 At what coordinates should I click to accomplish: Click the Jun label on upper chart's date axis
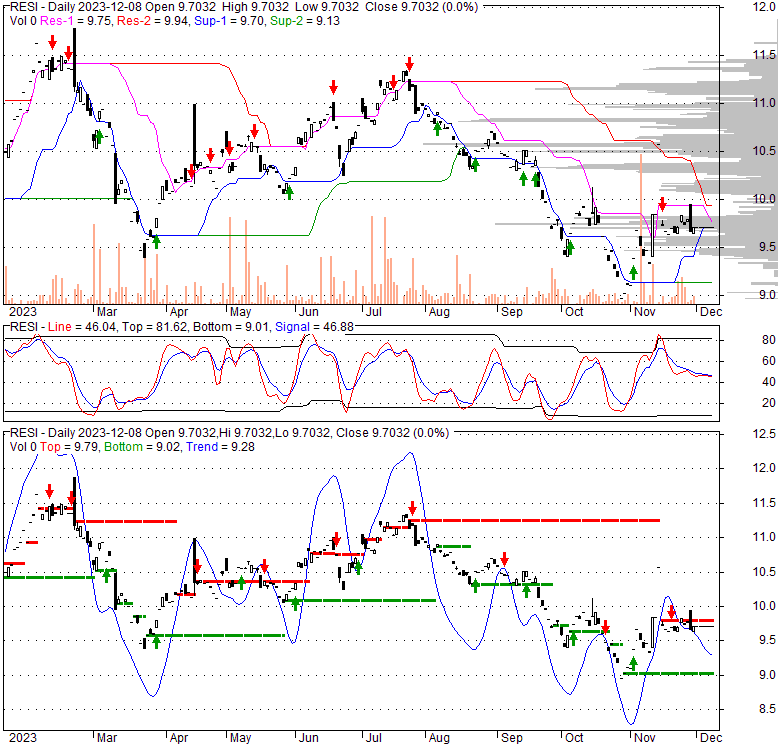(x=308, y=312)
